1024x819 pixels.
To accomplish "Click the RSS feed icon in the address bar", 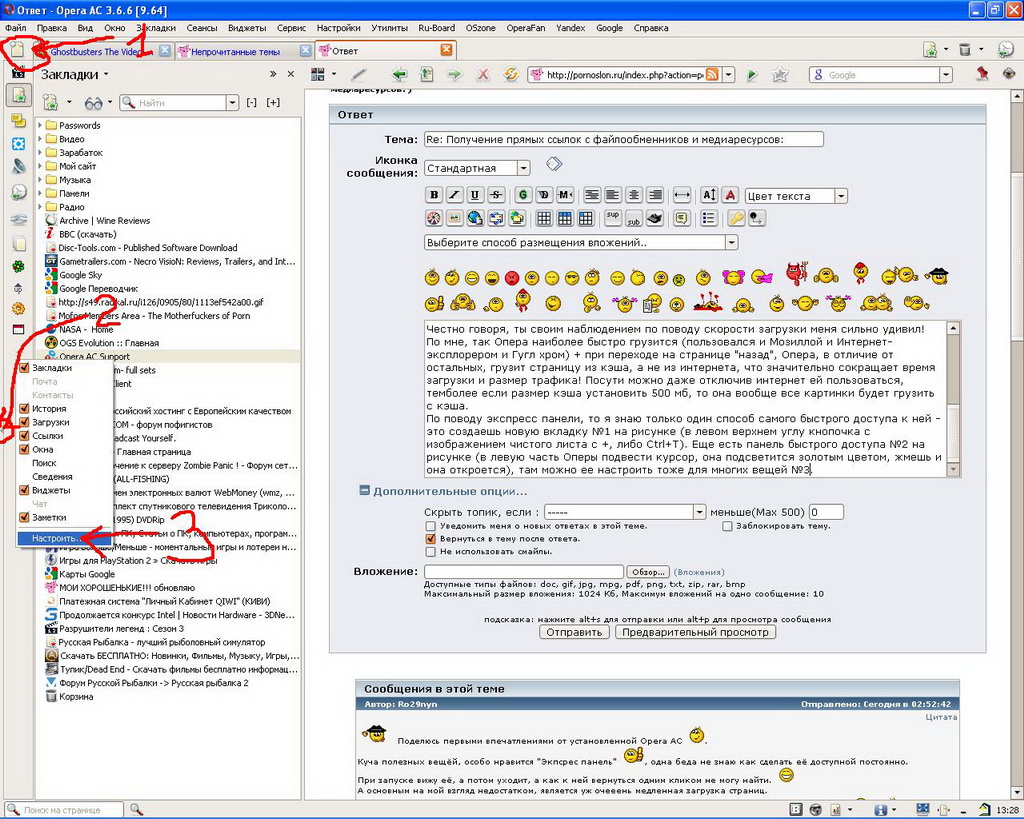I will pyautogui.click(x=712, y=74).
